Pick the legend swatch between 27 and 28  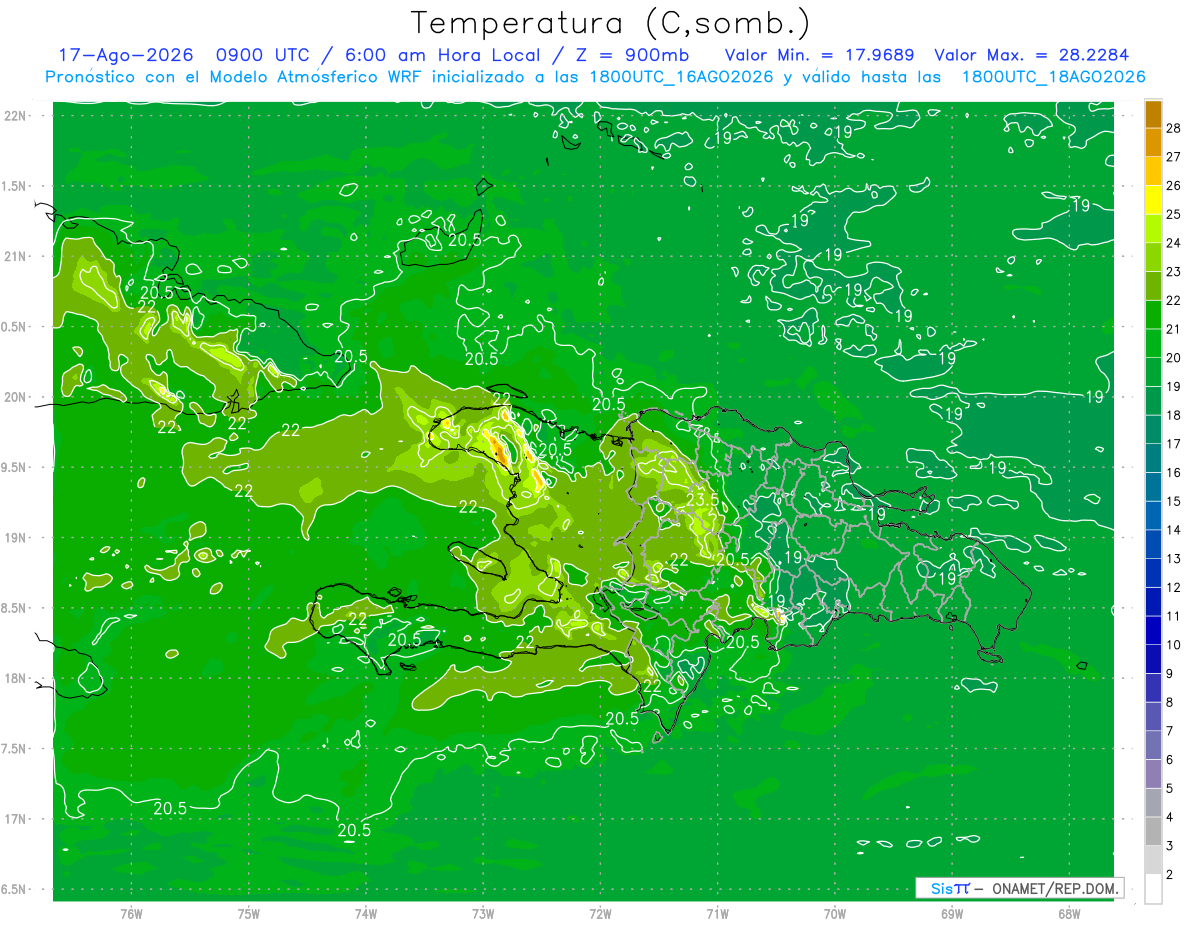1154,142
